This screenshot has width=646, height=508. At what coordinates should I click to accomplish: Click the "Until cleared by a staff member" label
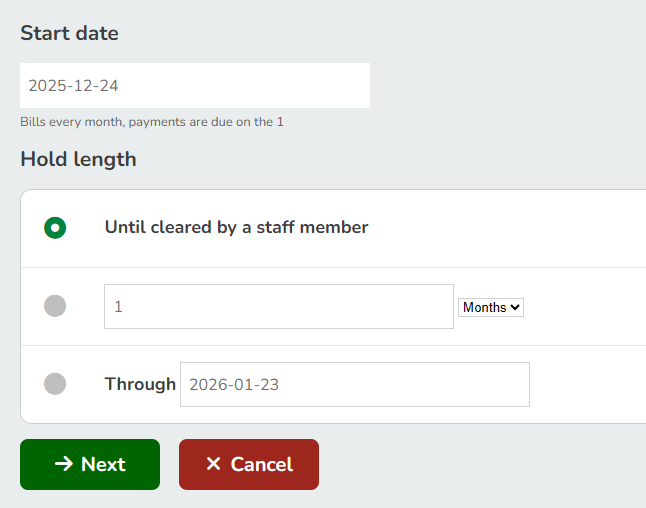click(x=236, y=227)
